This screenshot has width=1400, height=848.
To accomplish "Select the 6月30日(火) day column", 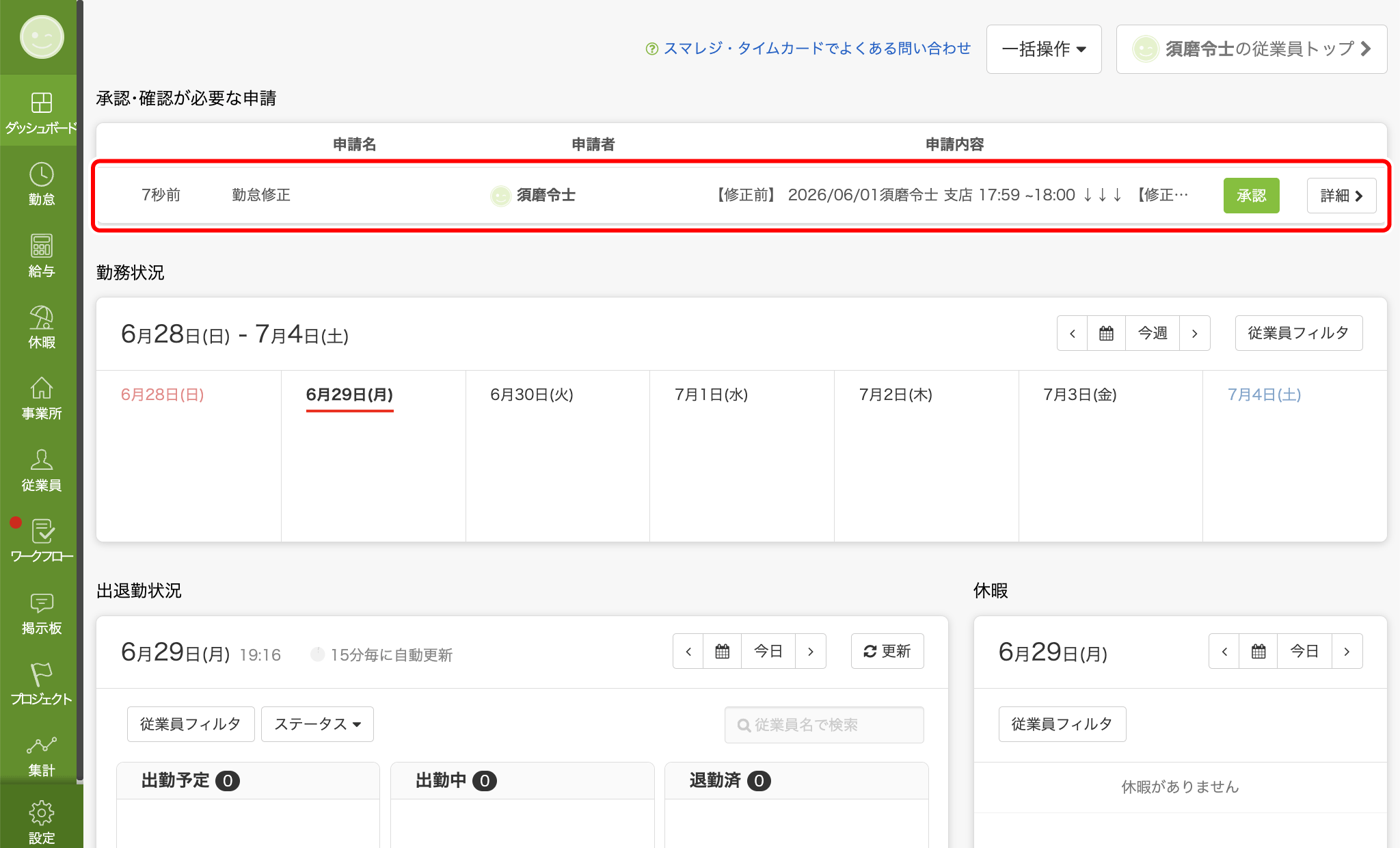I will point(557,455).
